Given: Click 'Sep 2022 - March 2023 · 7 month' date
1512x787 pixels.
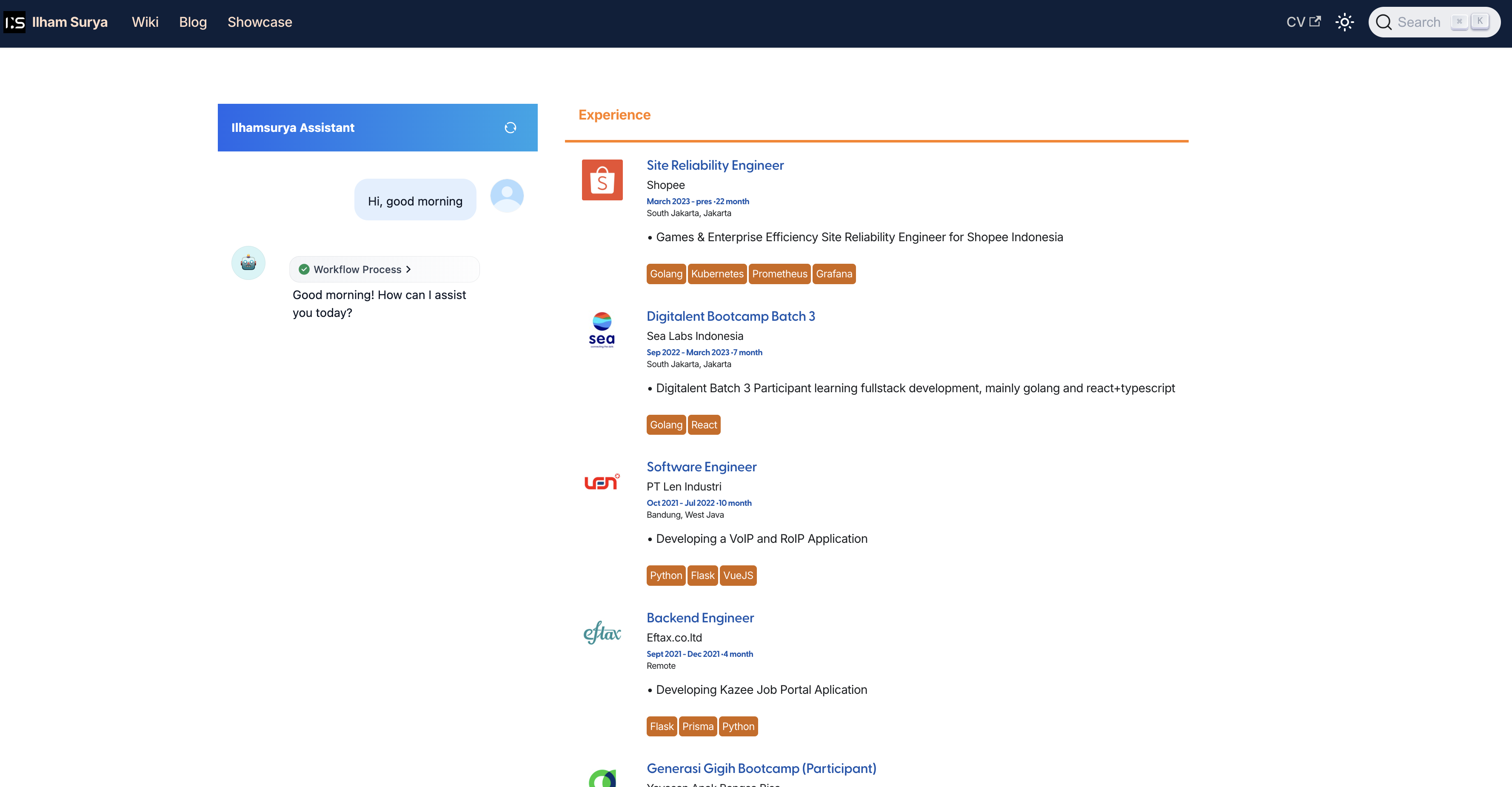Looking at the screenshot, I should (705, 353).
